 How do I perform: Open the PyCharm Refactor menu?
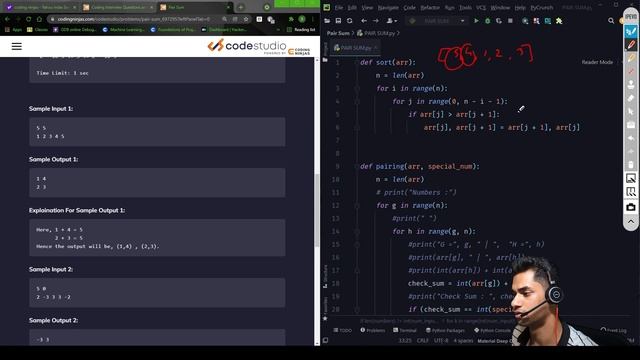point(430,8)
